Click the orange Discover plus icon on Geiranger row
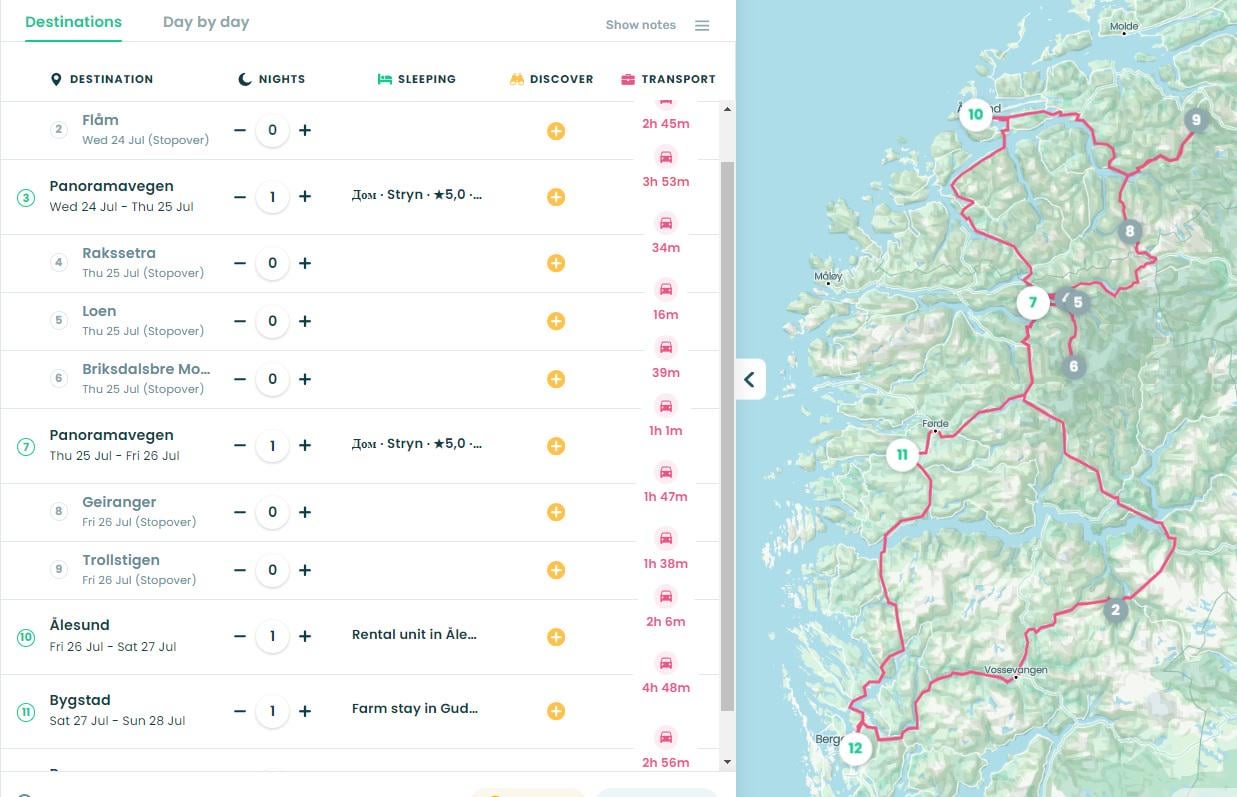The height and width of the screenshot is (797, 1237). tap(556, 511)
